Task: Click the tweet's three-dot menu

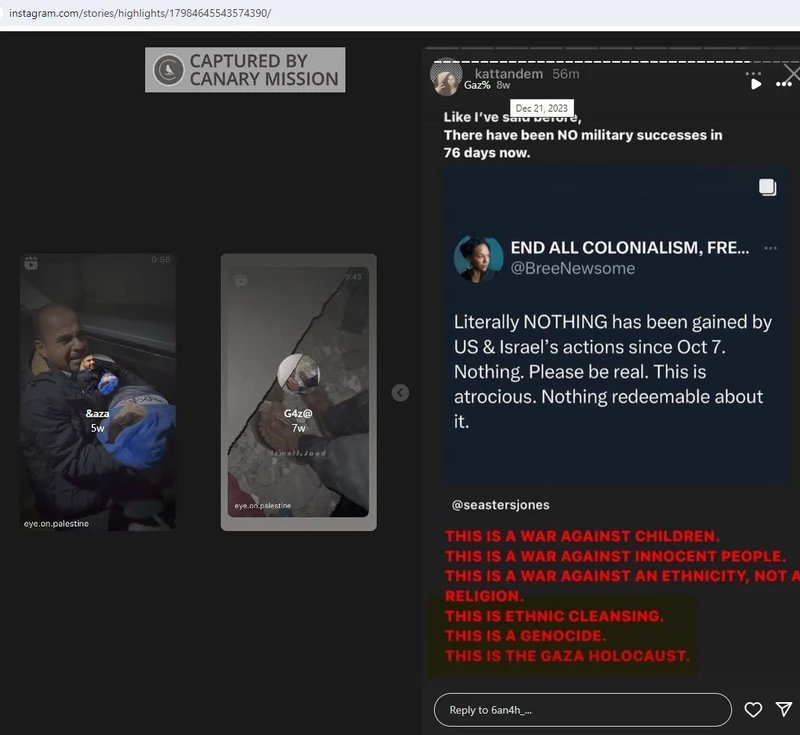Action: [770, 248]
